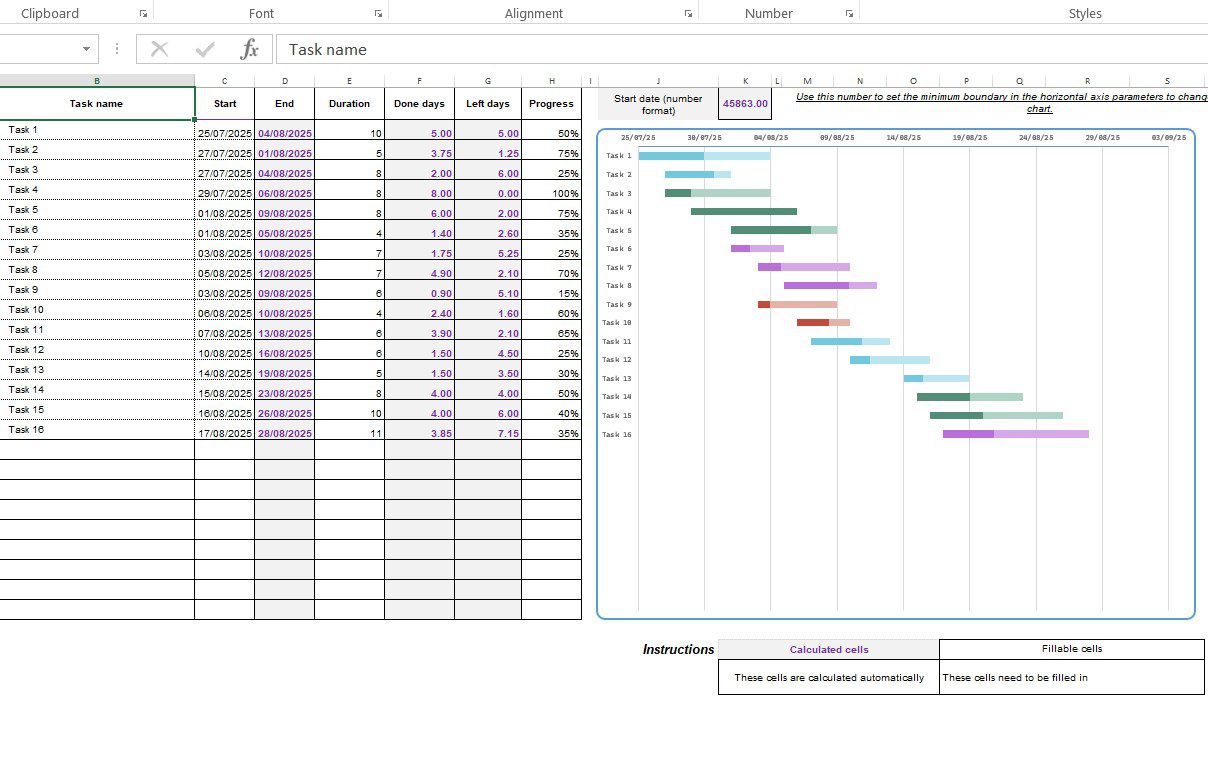Click the Progress column header cell

point(550,103)
